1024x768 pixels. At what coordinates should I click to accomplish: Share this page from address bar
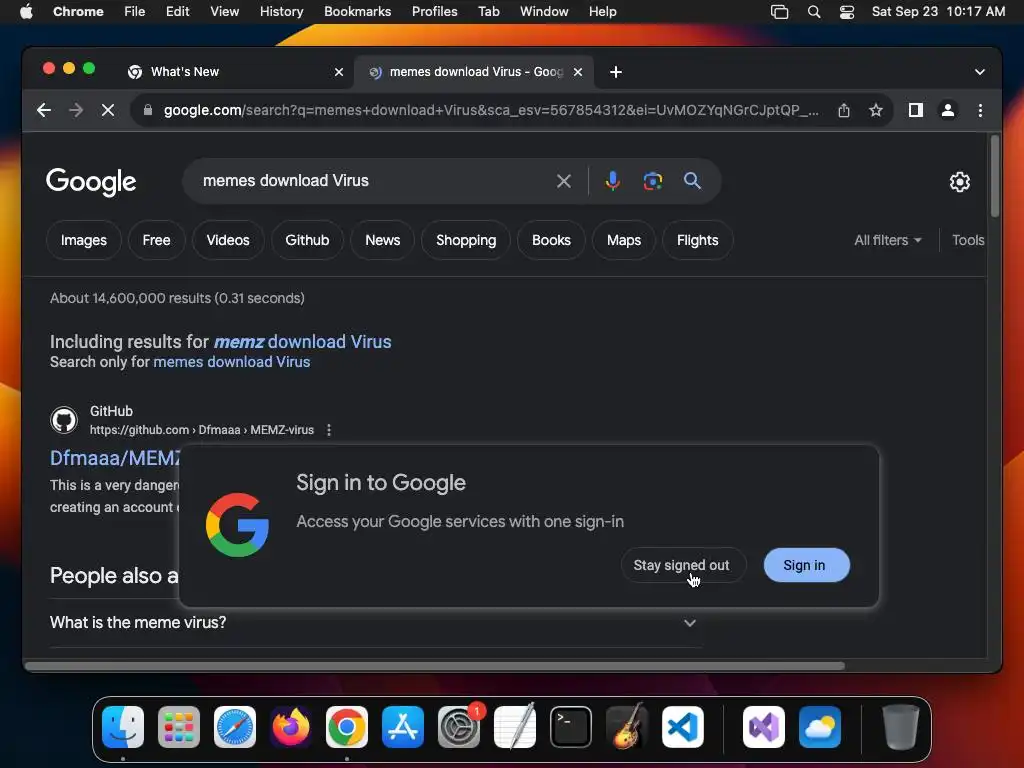(x=844, y=110)
